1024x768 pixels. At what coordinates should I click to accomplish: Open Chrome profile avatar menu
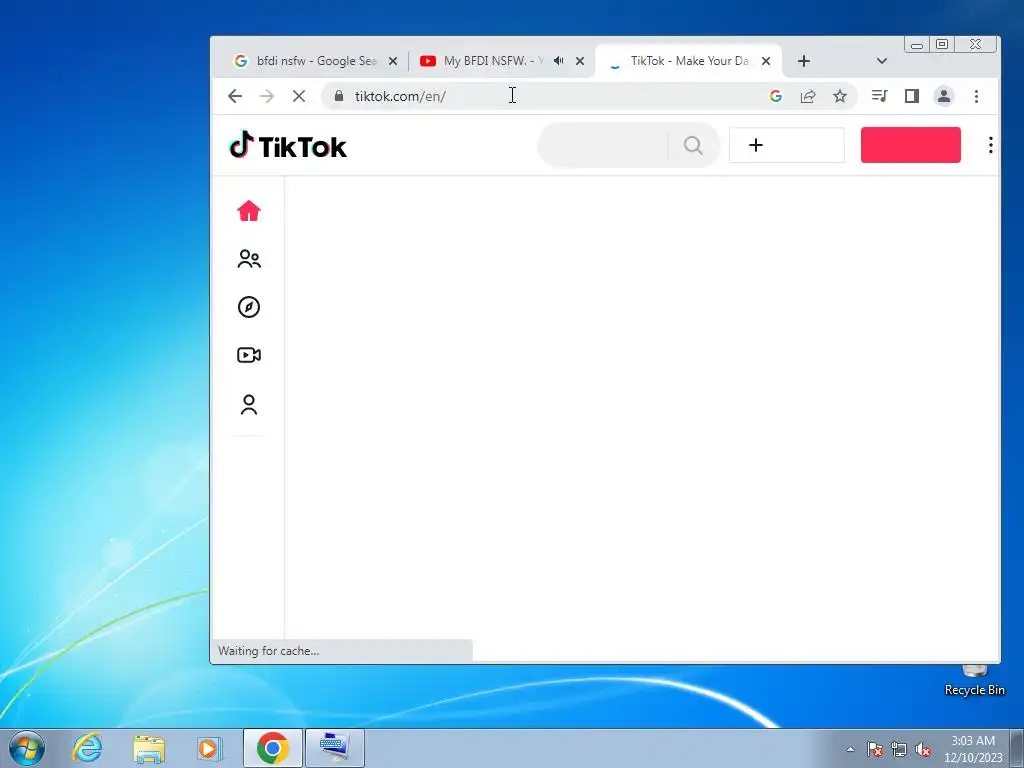(x=944, y=96)
